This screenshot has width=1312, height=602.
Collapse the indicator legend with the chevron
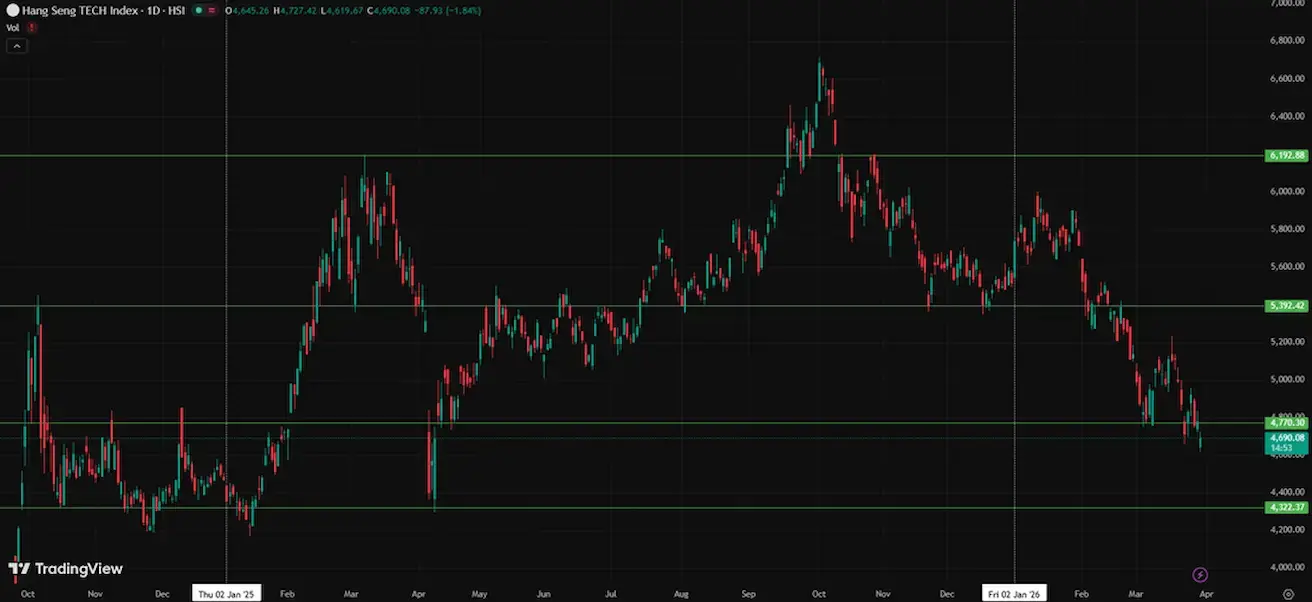point(17,45)
